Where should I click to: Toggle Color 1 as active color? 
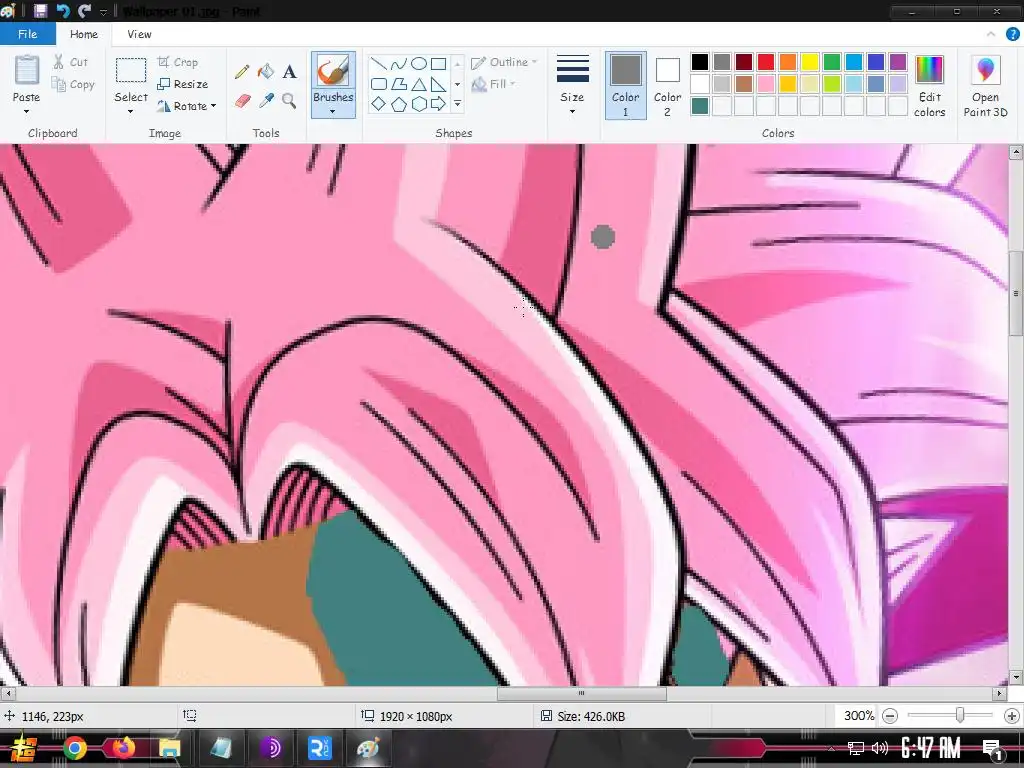pyautogui.click(x=625, y=86)
